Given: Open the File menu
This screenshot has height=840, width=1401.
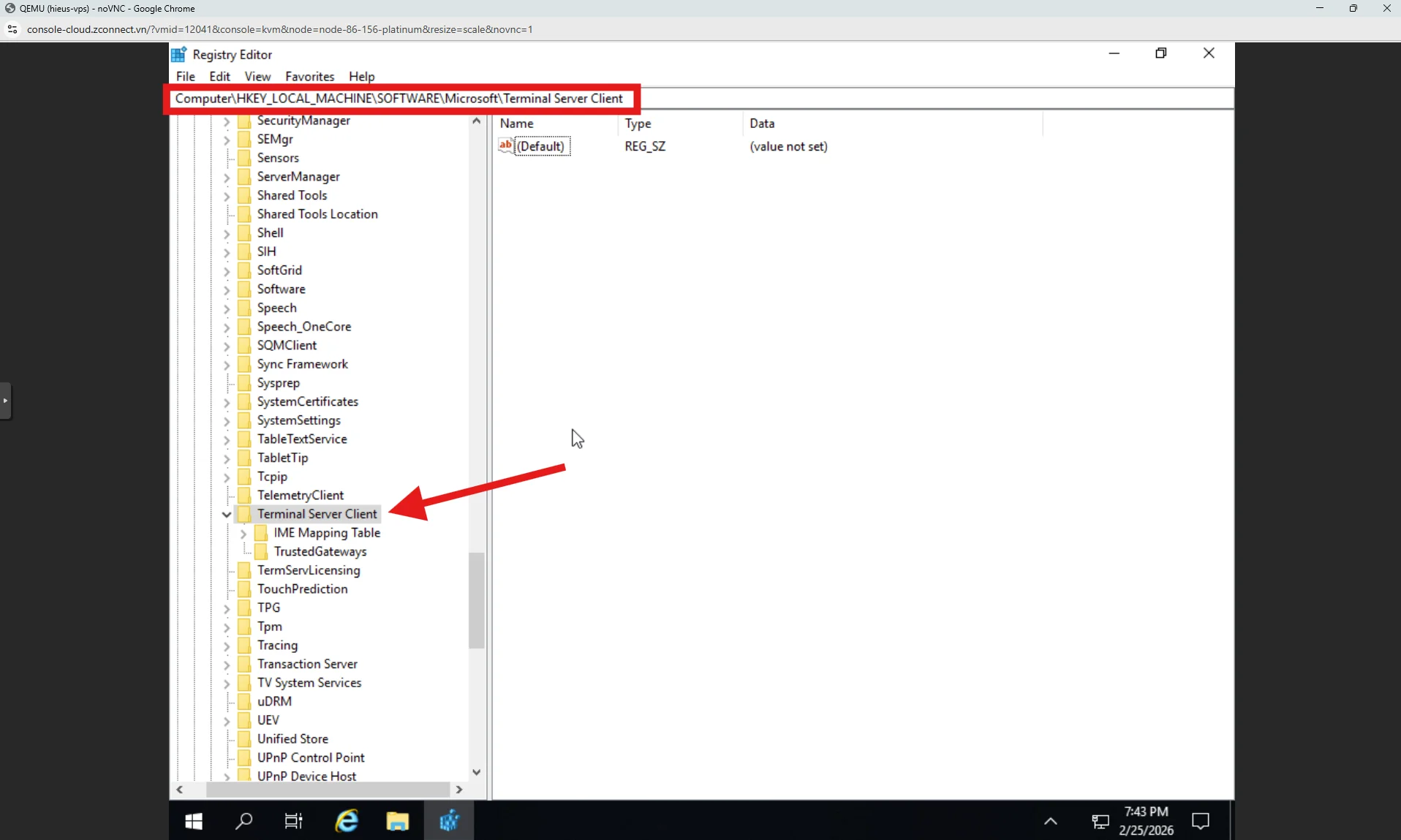Looking at the screenshot, I should 185,76.
